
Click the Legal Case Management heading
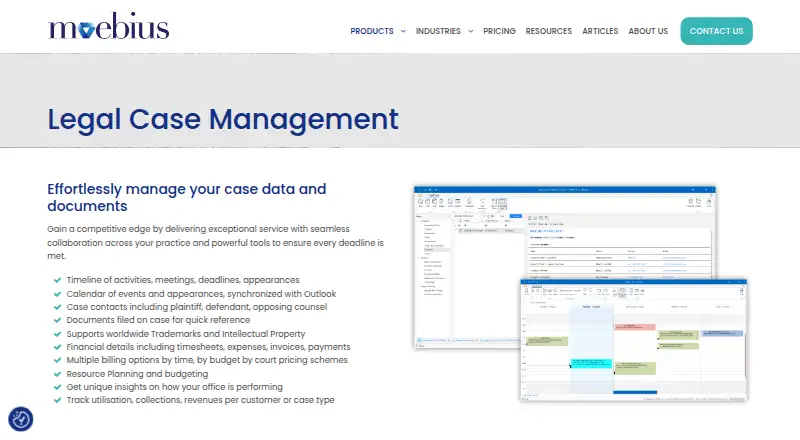[x=223, y=119]
